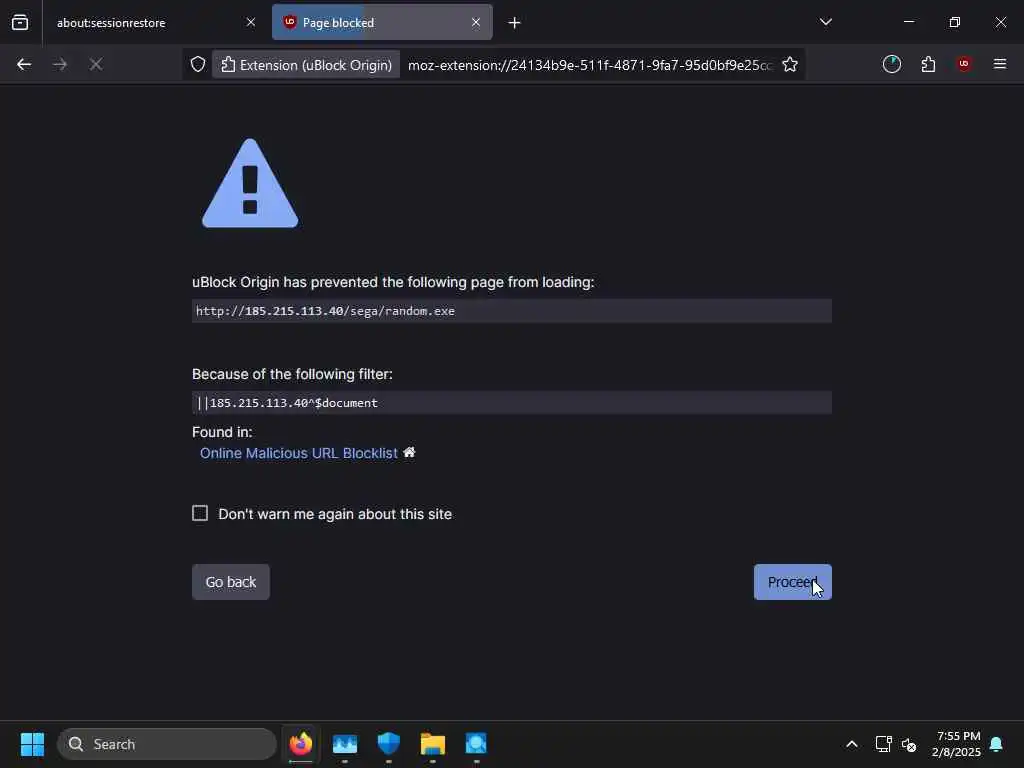Image resolution: width=1024 pixels, height=768 pixels.
Task: Select the blocked URL random.exe text
Action: coord(325,311)
